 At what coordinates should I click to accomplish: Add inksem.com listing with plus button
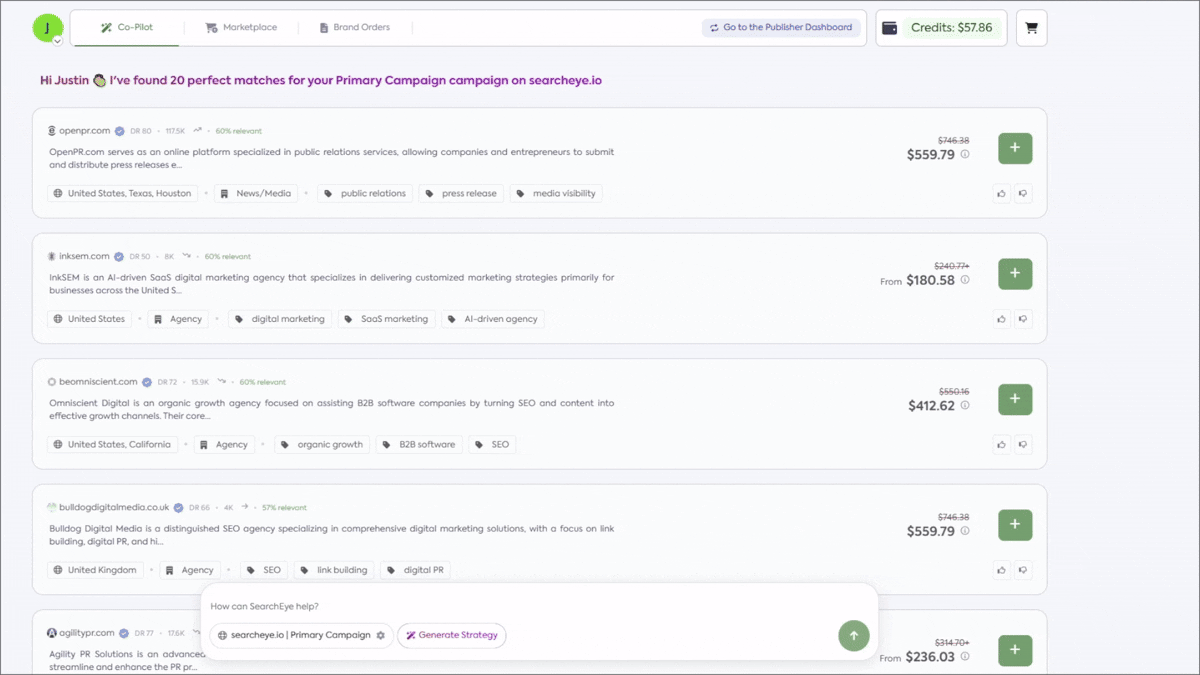coord(1015,273)
